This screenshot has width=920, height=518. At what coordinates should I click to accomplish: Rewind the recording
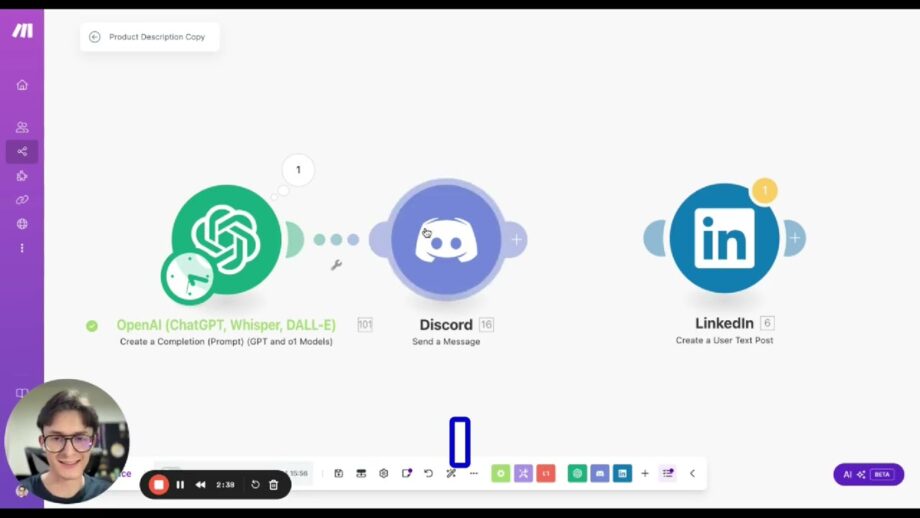pyautogui.click(x=201, y=485)
